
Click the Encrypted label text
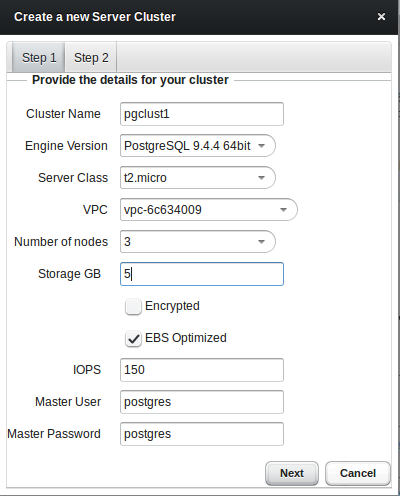click(x=172, y=306)
